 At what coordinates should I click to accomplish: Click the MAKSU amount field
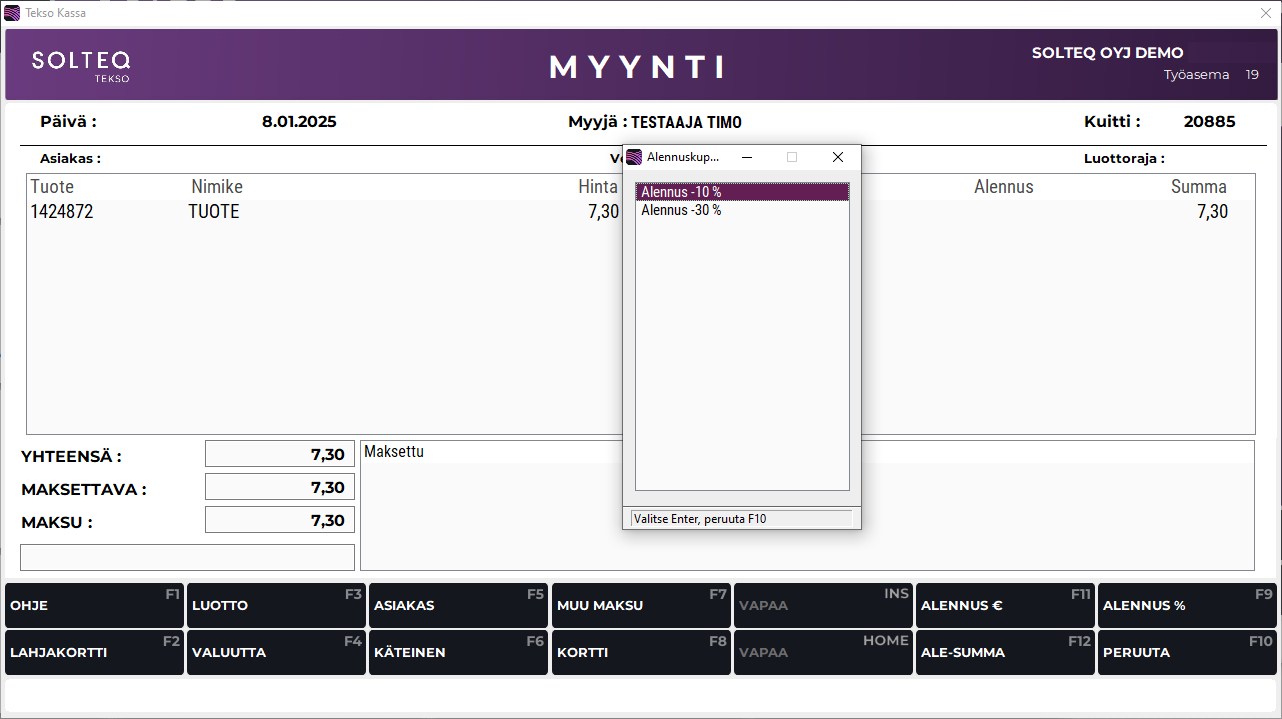coord(280,520)
